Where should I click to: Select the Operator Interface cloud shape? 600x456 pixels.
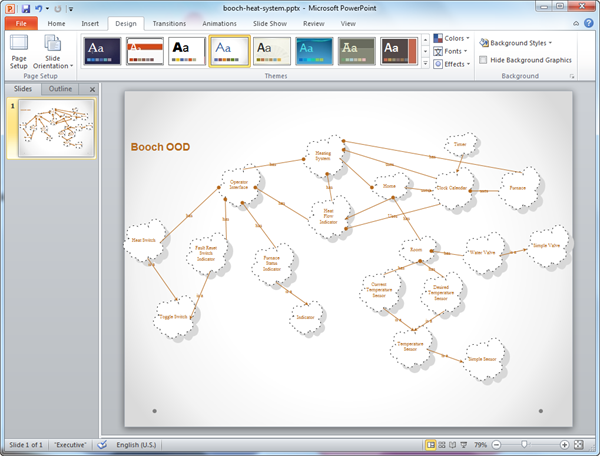[239, 184]
